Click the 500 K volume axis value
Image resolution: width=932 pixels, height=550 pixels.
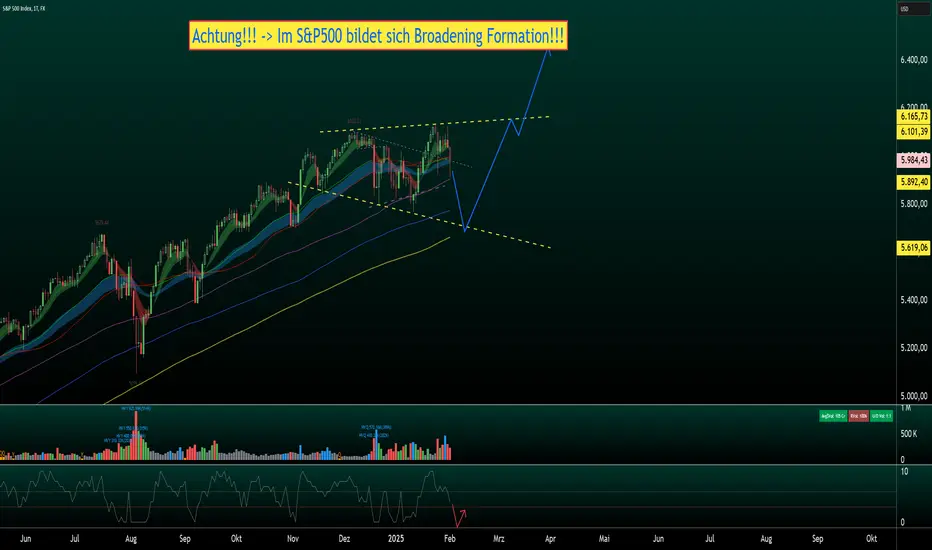coord(908,433)
